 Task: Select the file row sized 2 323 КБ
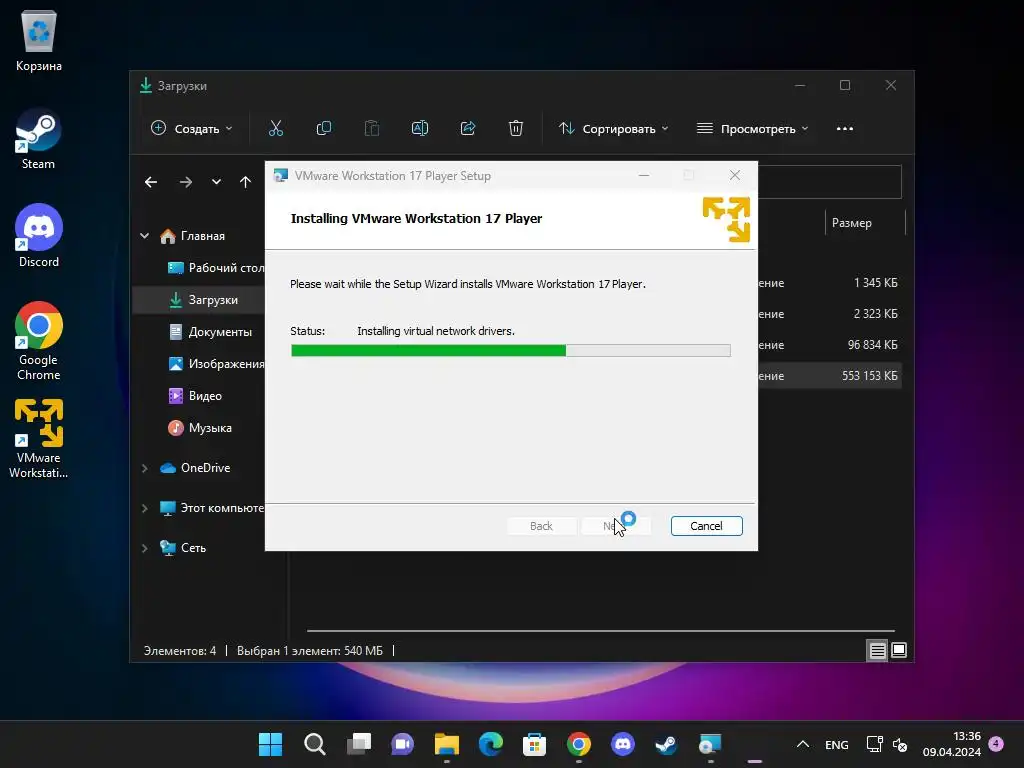[x=829, y=313]
